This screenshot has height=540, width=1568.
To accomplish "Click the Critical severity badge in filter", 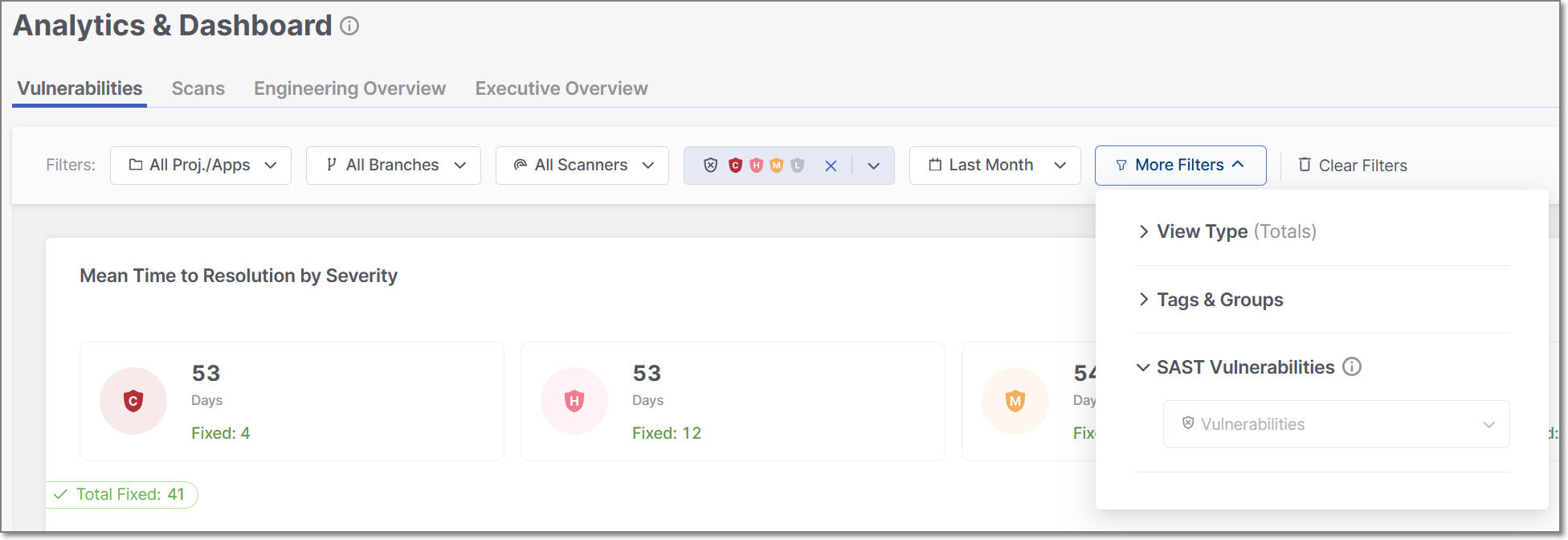I will click(735, 166).
